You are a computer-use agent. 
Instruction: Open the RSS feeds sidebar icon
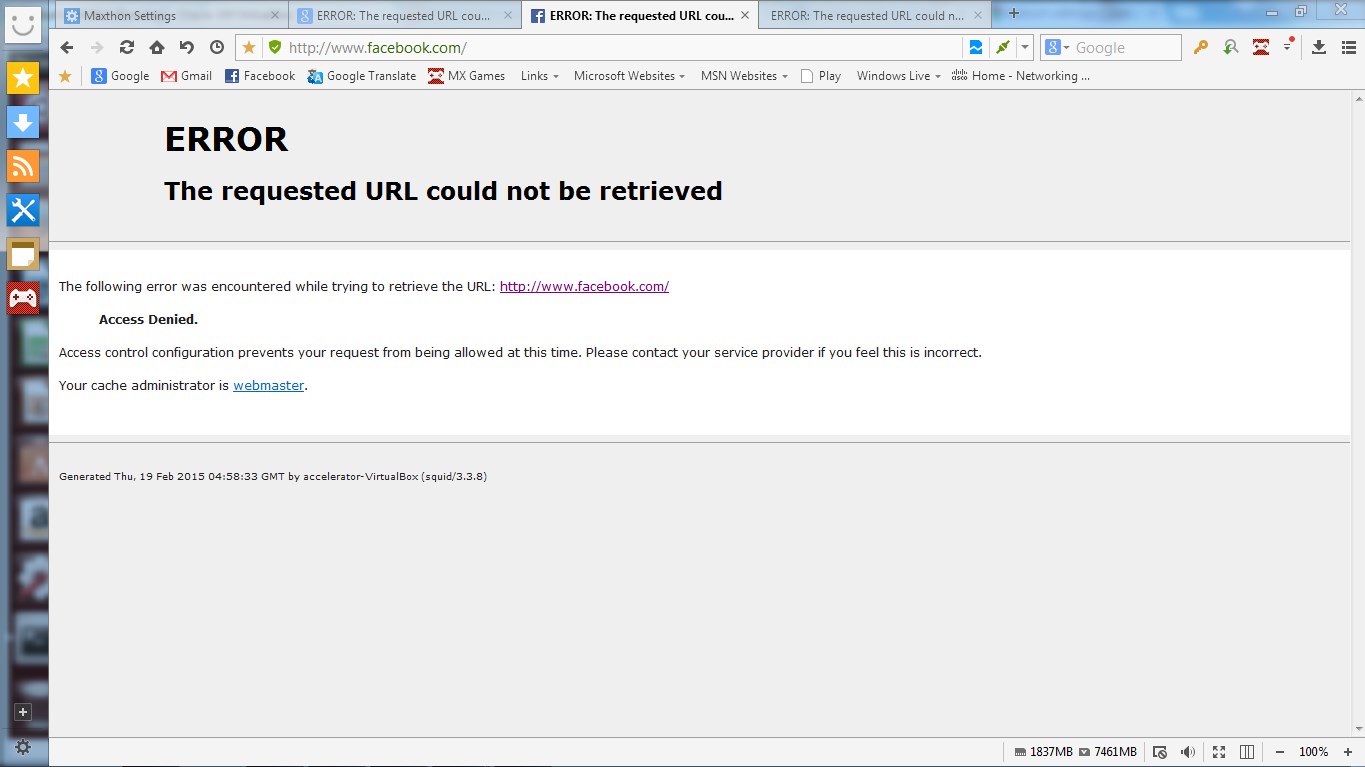(x=23, y=167)
